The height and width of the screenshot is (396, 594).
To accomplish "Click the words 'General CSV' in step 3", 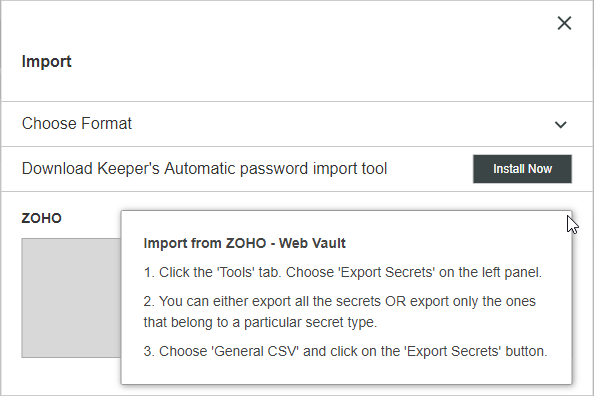I will point(255,351).
